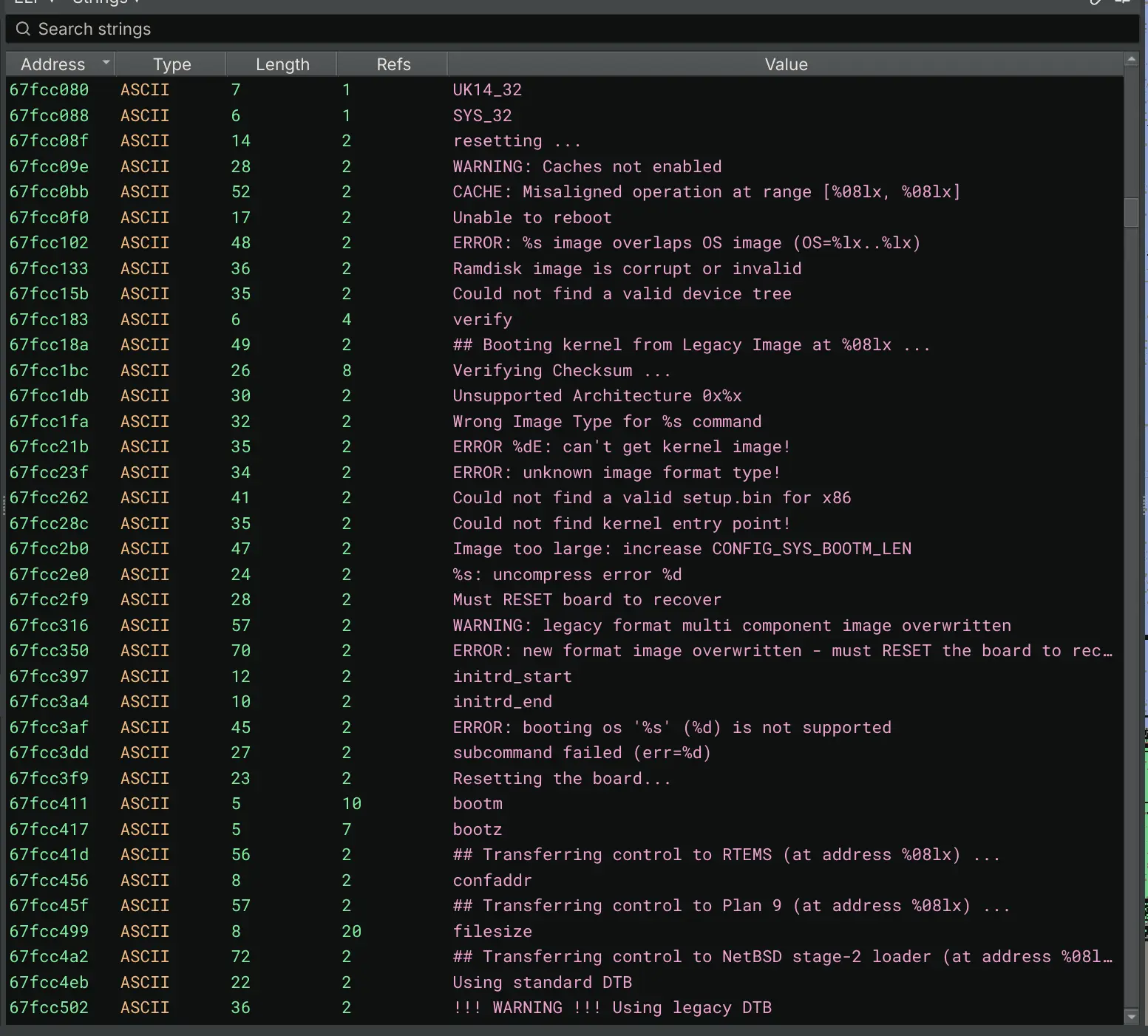Screen dimensions: 1148x1036
Task: Select 'WARNING: Caches not enabled' row
Action: [x=587, y=167]
